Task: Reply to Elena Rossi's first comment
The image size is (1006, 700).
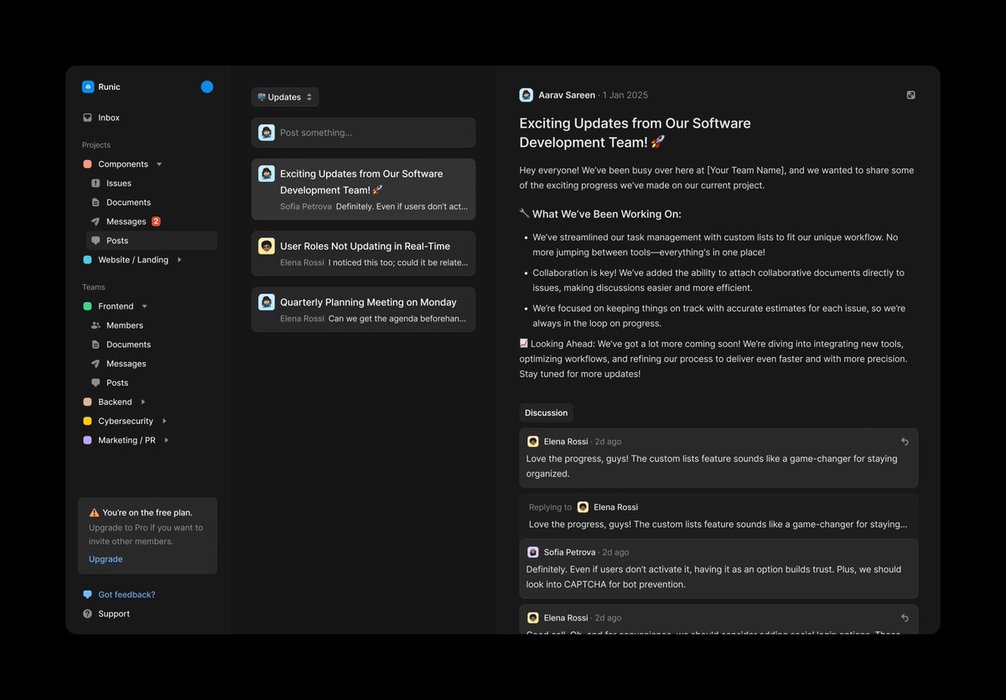Action: (x=904, y=441)
